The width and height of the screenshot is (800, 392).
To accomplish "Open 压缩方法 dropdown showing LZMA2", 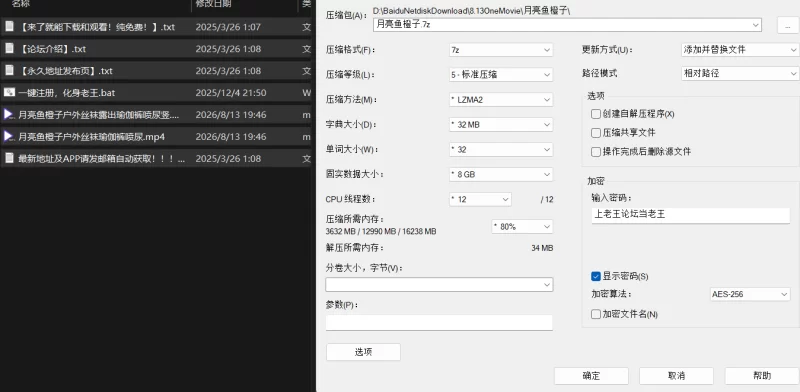I will [x=501, y=100].
